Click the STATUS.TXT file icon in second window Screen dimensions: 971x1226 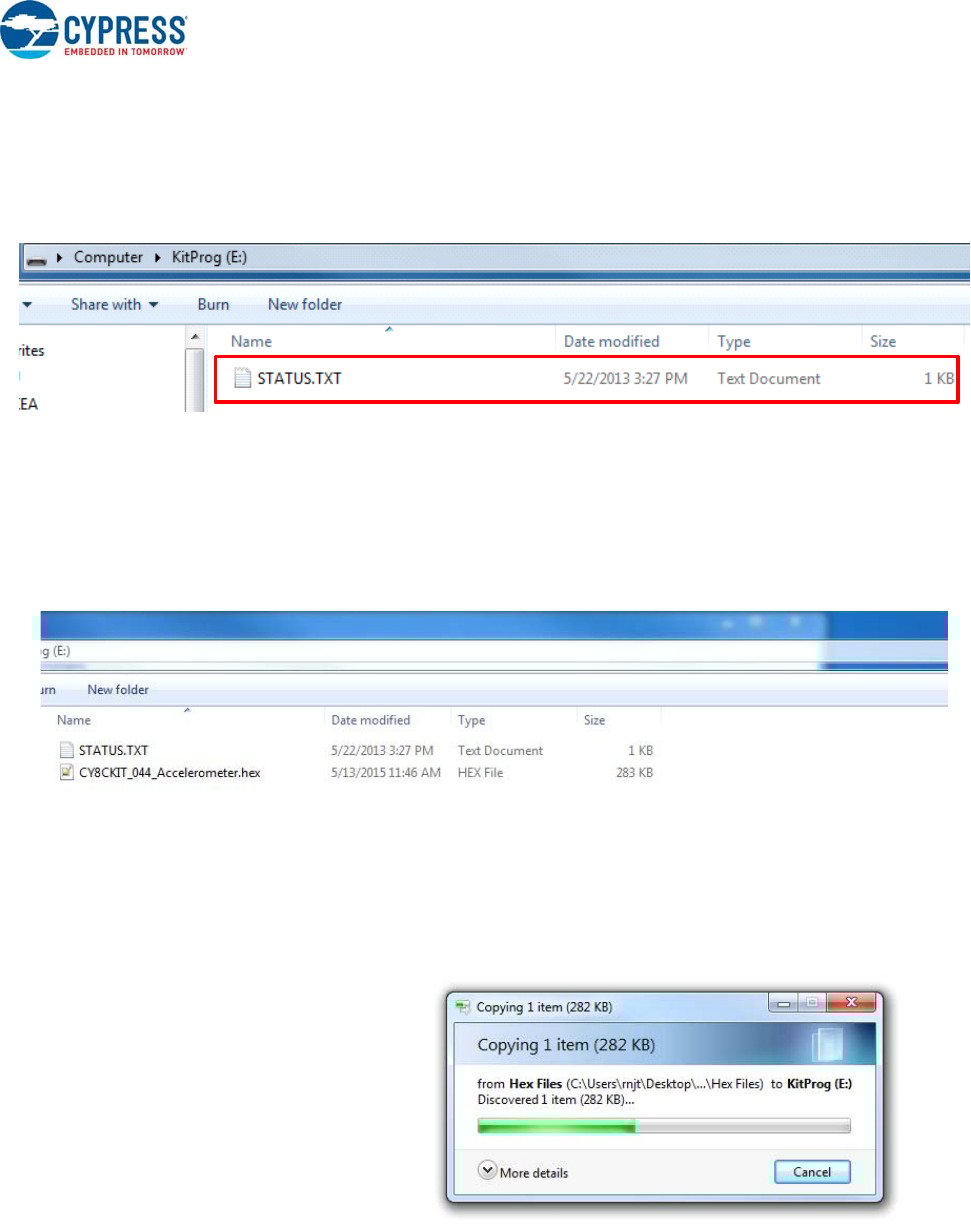click(x=66, y=750)
